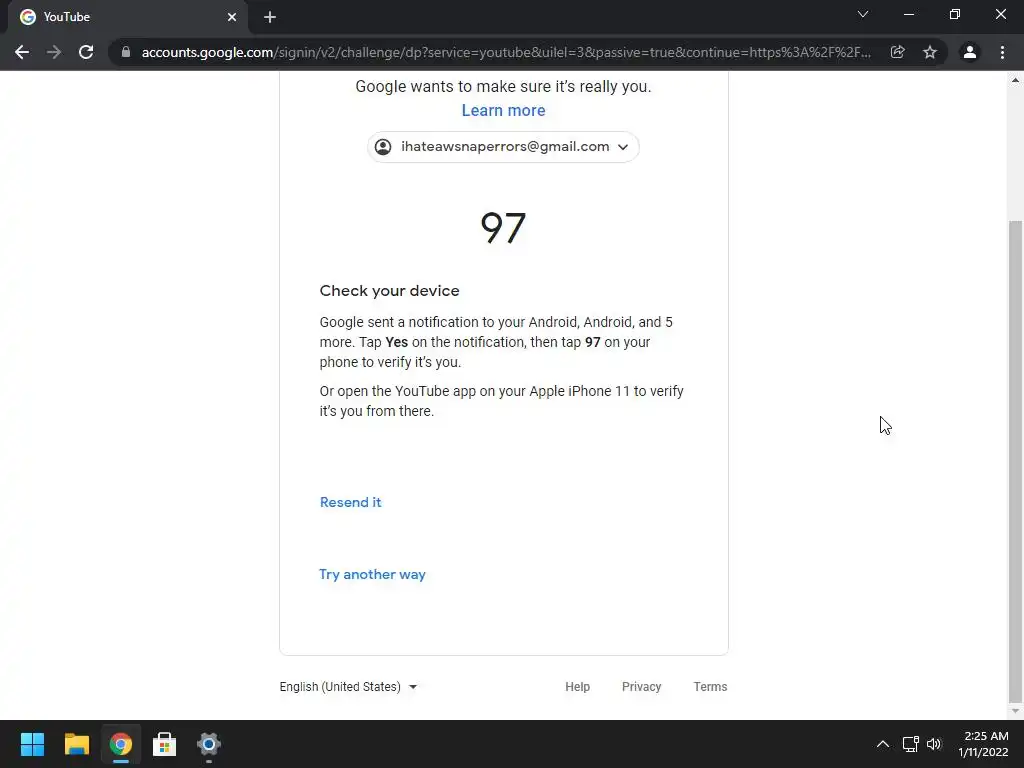Open the Terms link
Image resolution: width=1024 pixels, height=768 pixels.
(711, 687)
